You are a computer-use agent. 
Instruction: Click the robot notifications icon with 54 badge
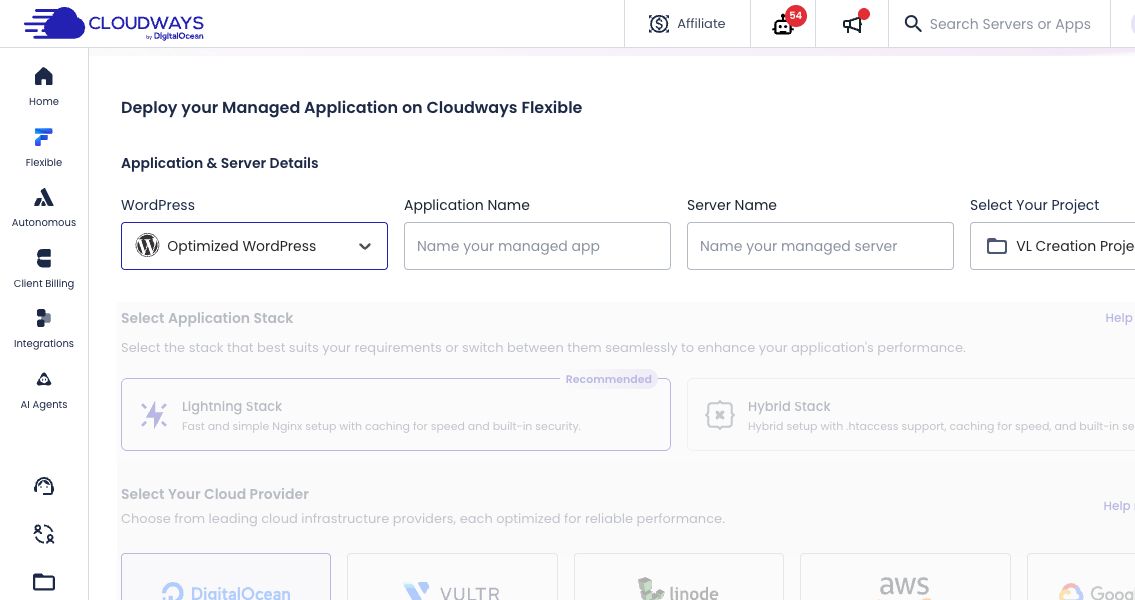click(x=784, y=24)
